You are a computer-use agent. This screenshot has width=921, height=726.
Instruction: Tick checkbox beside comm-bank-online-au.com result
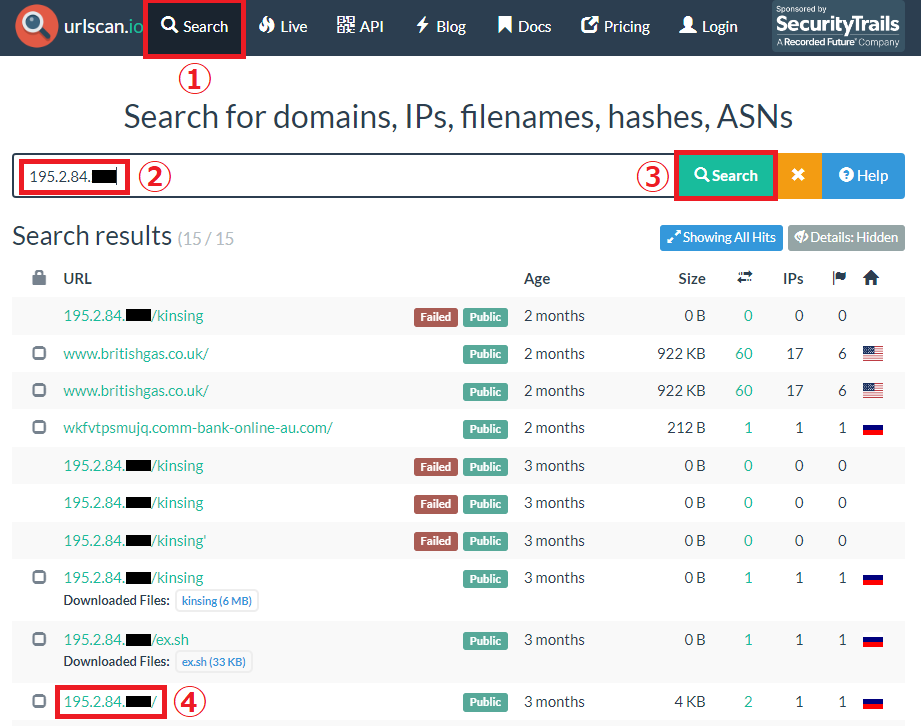(39, 428)
